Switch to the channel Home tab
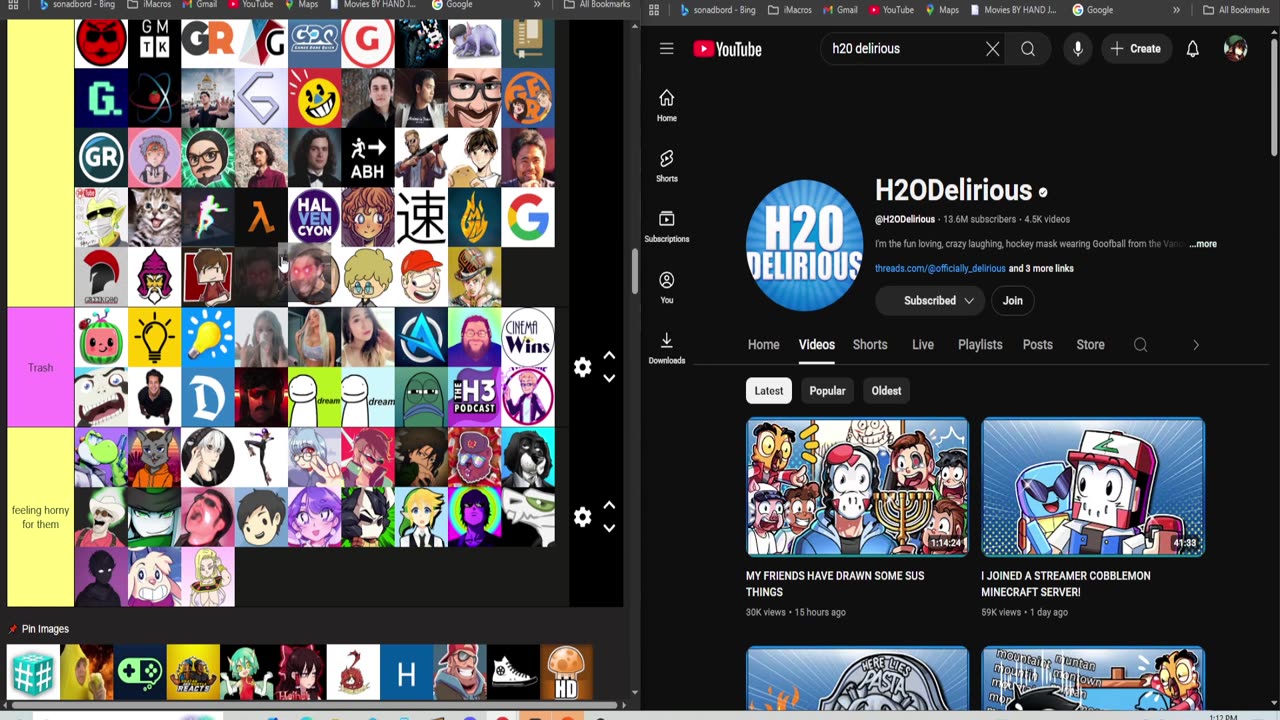This screenshot has height=720, width=1280. 763,345
